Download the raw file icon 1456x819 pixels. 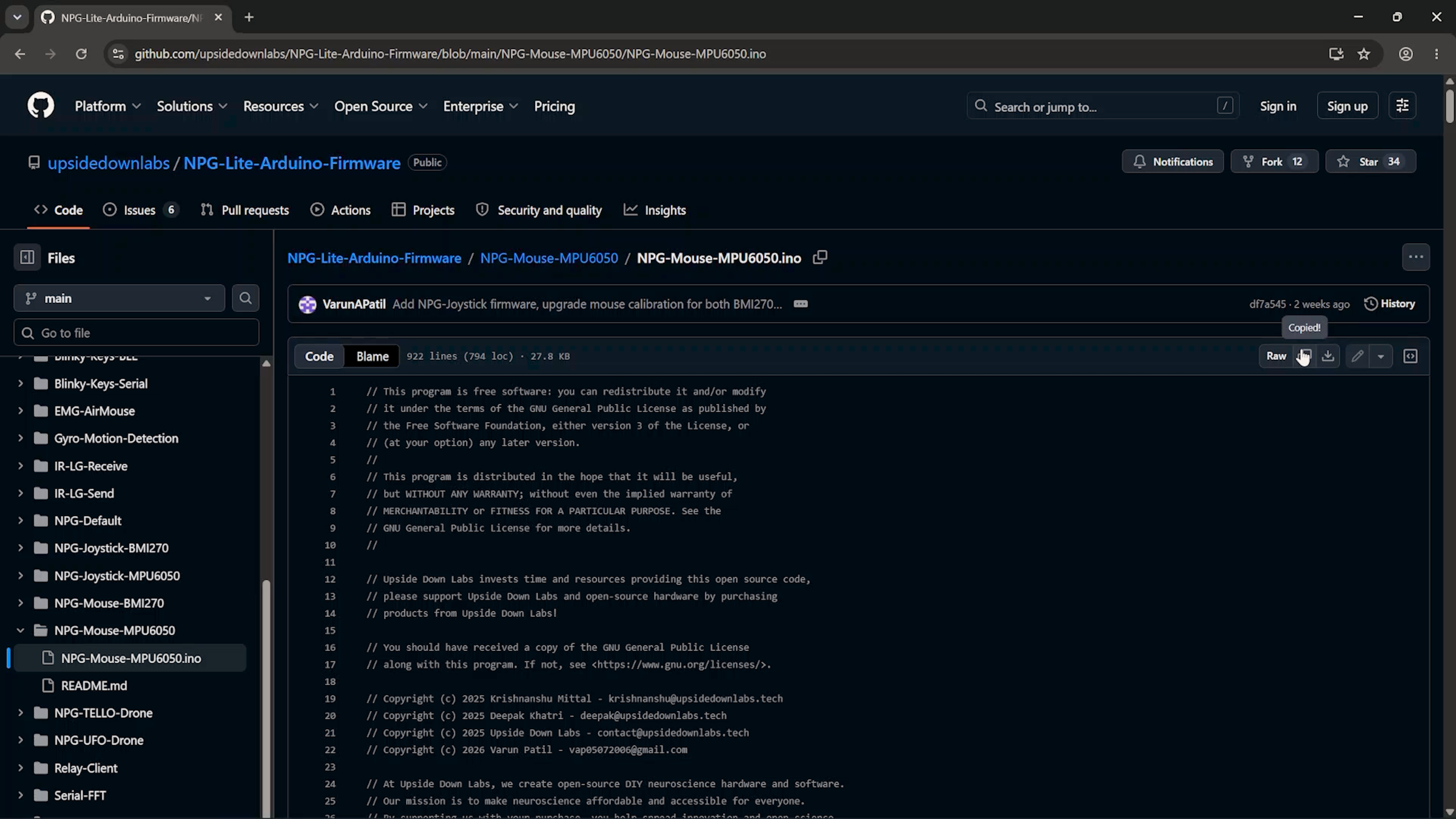coord(1328,356)
